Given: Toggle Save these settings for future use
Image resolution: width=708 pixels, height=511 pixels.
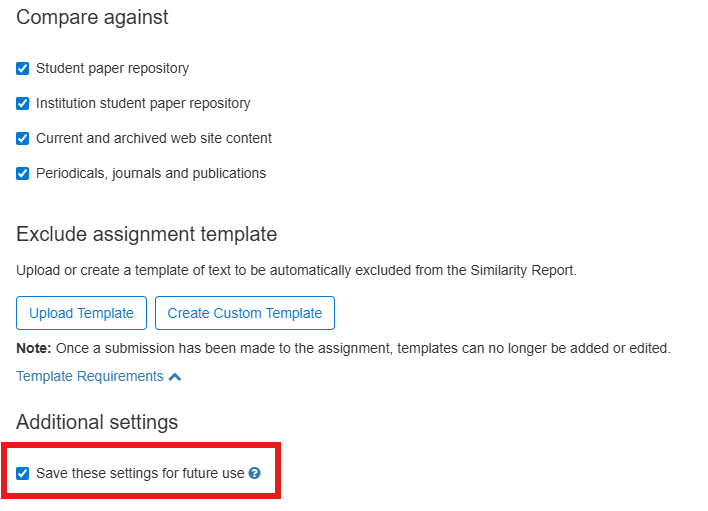Looking at the screenshot, I should [23, 473].
